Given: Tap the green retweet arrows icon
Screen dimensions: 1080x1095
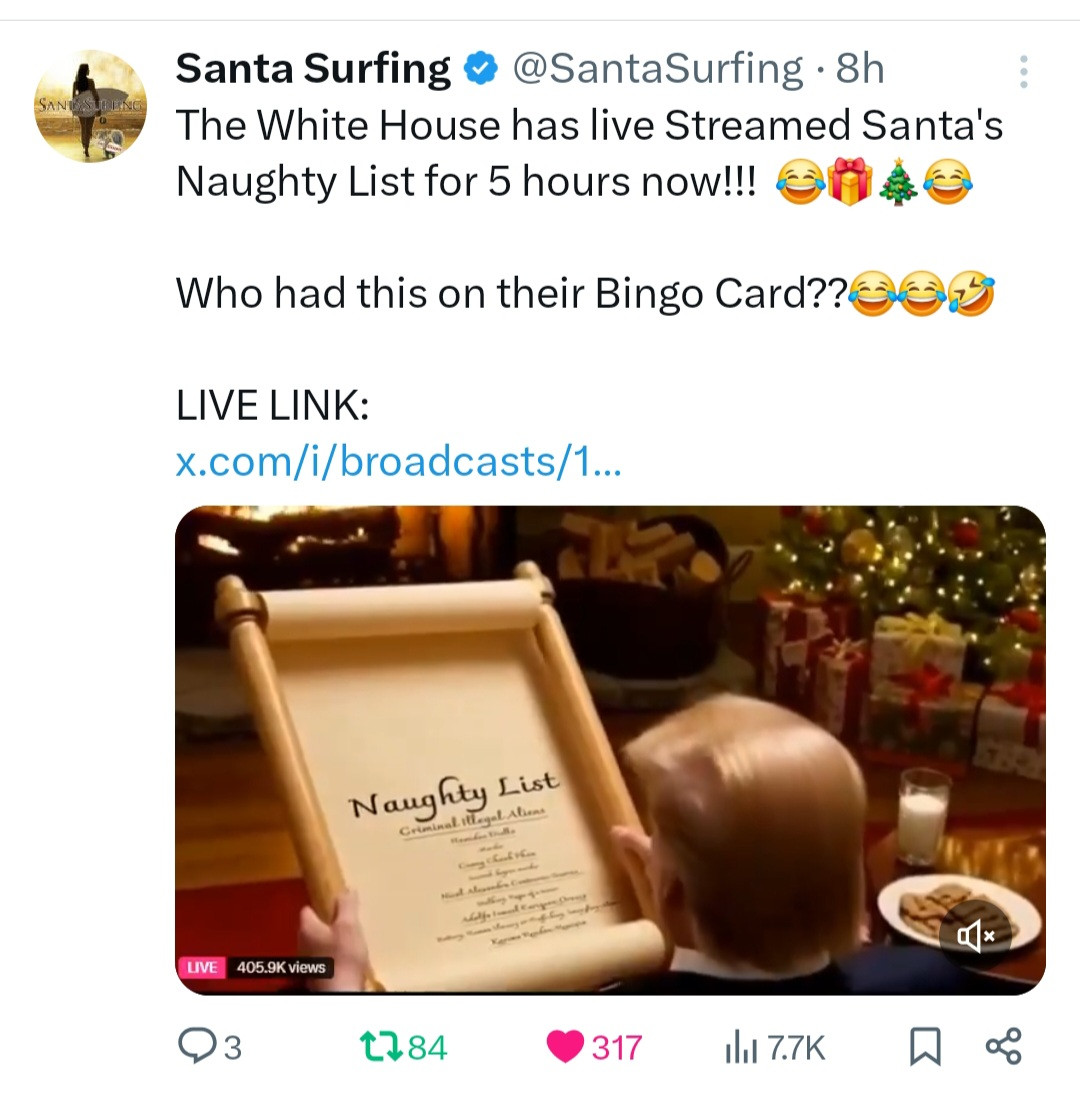Looking at the screenshot, I should 381,1047.
